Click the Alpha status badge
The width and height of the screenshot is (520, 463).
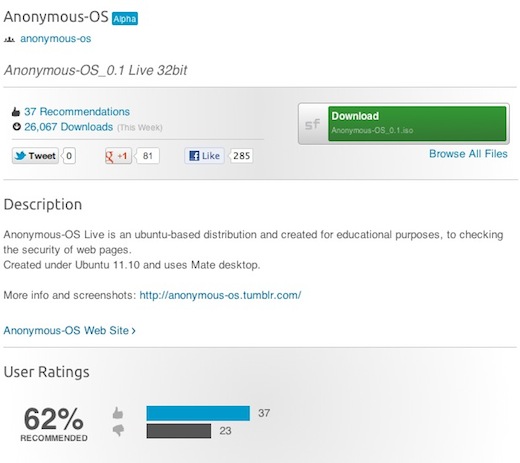pos(125,19)
